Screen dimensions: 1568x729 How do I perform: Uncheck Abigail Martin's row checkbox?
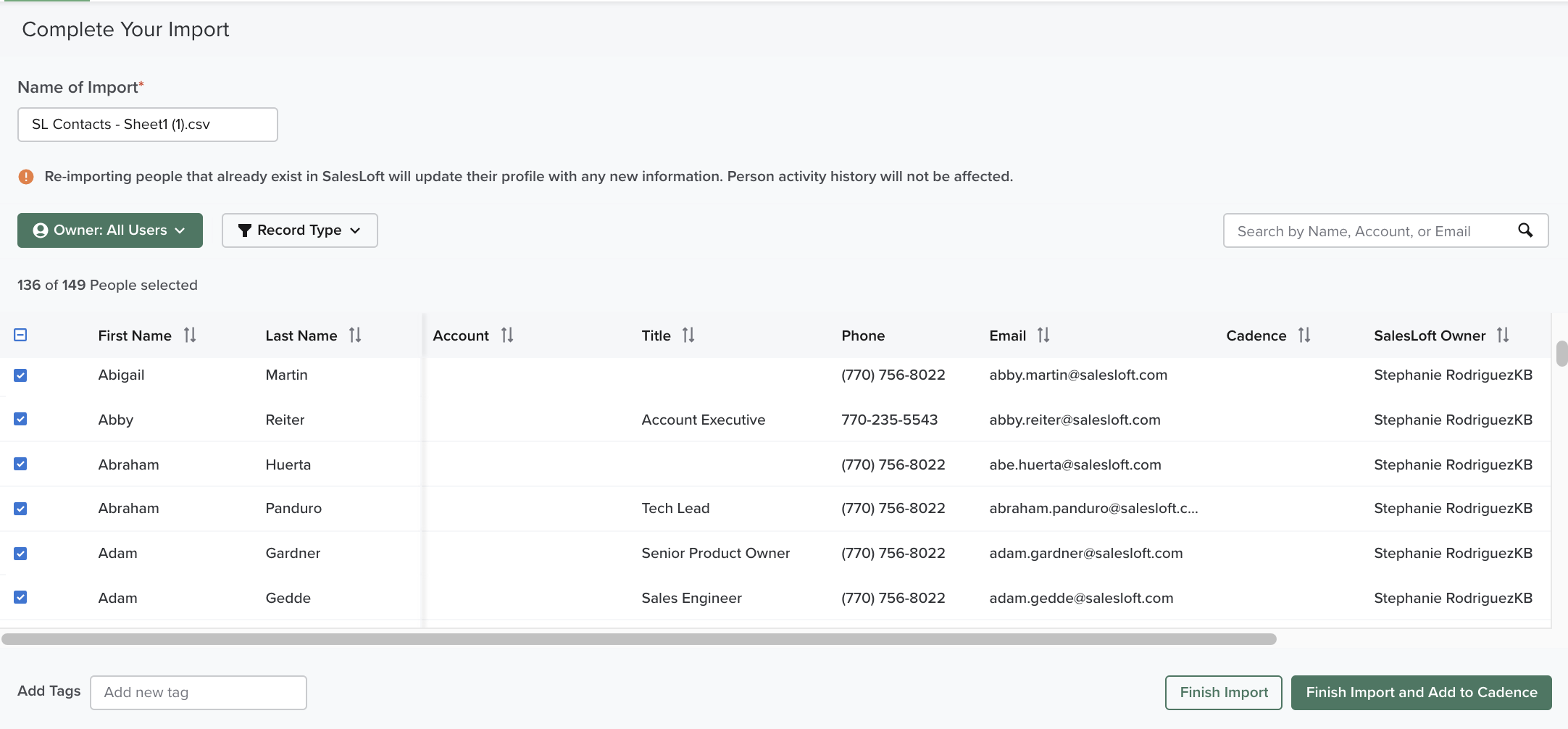pyautogui.click(x=20, y=375)
